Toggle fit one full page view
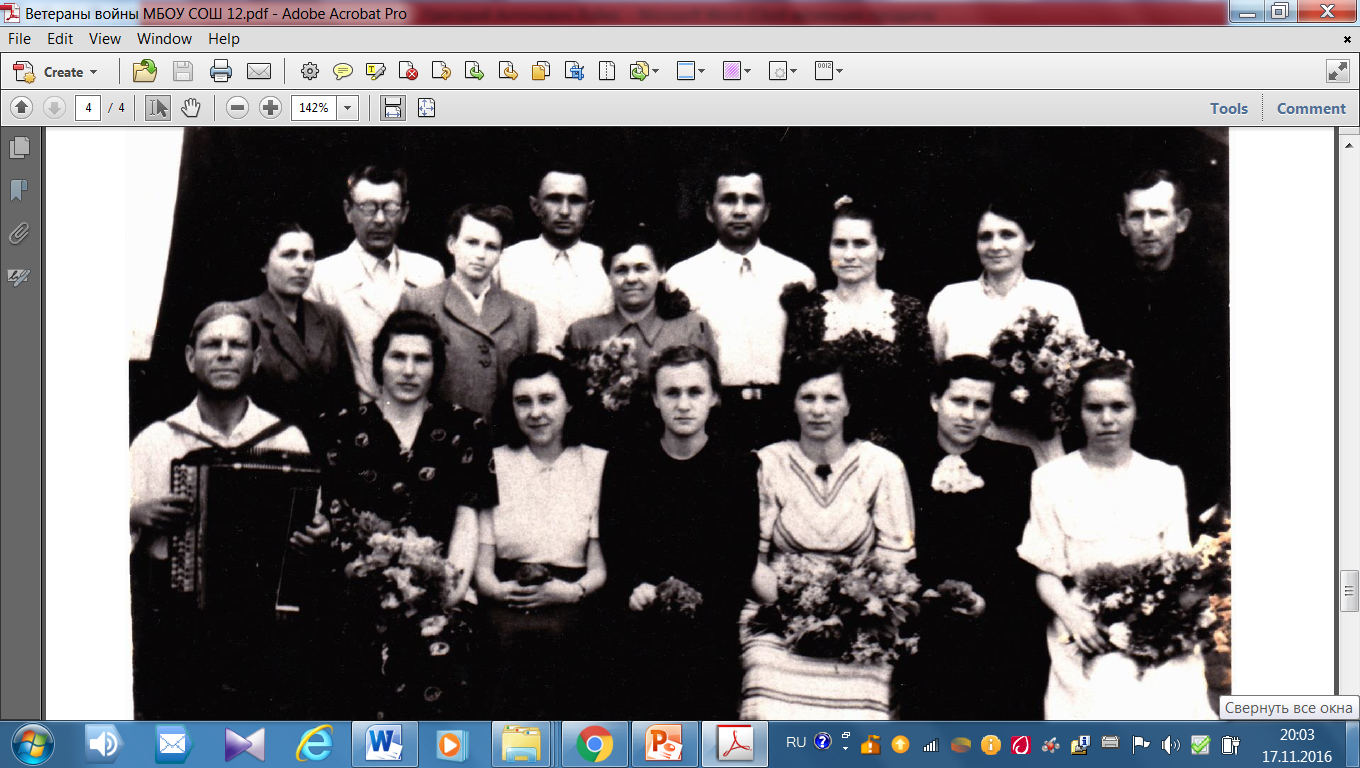This screenshot has width=1360, height=768. [x=426, y=108]
